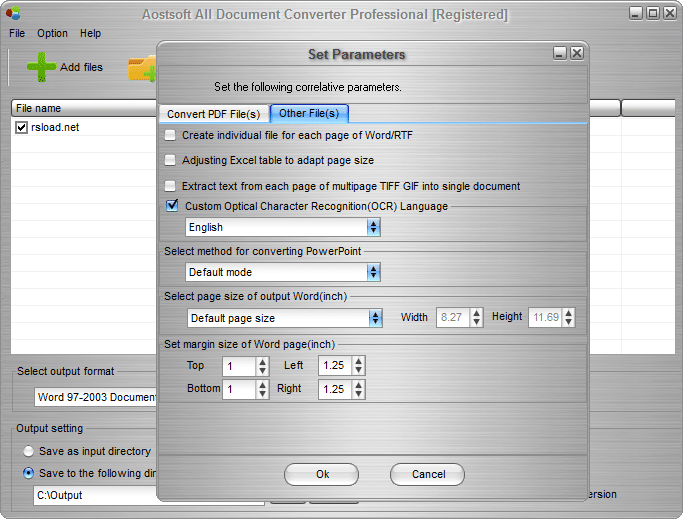Open the Default page size dropdown
This screenshot has height=519, width=683.
[x=285, y=318]
